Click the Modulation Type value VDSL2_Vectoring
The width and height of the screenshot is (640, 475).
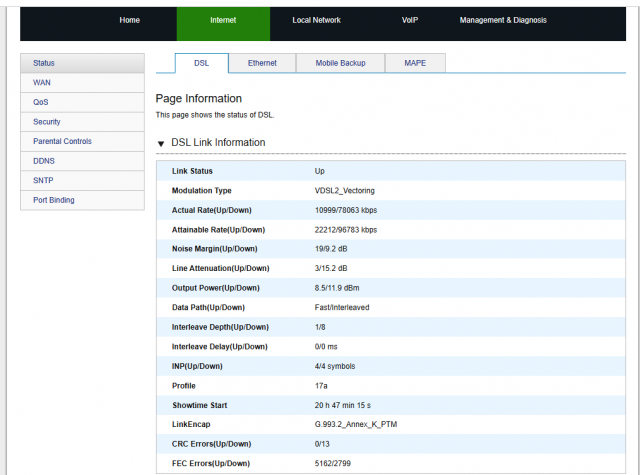click(x=344, y=190)
